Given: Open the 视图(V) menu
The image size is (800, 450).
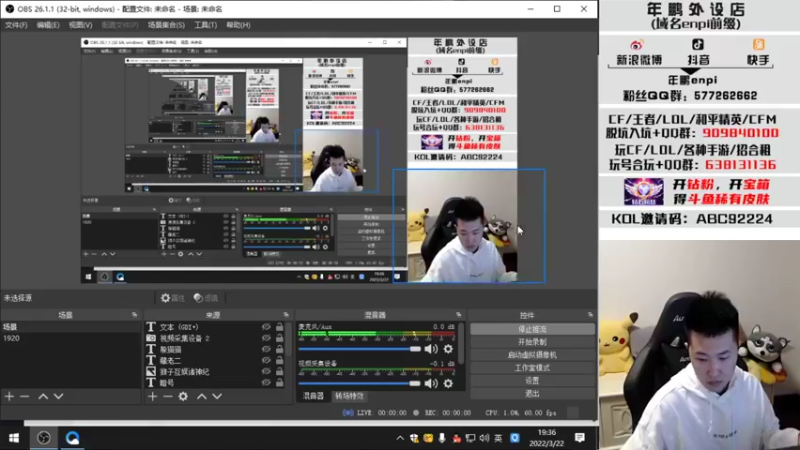Looking at the screenshot, I should [x=80, y=25].
